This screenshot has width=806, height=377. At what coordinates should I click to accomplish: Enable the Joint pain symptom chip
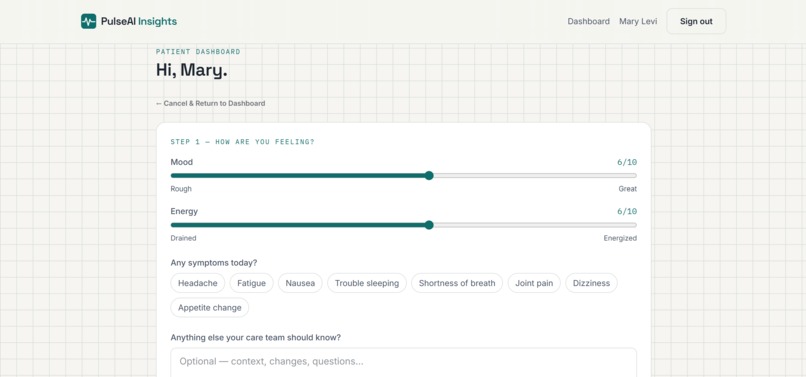[x=534, y=283]
